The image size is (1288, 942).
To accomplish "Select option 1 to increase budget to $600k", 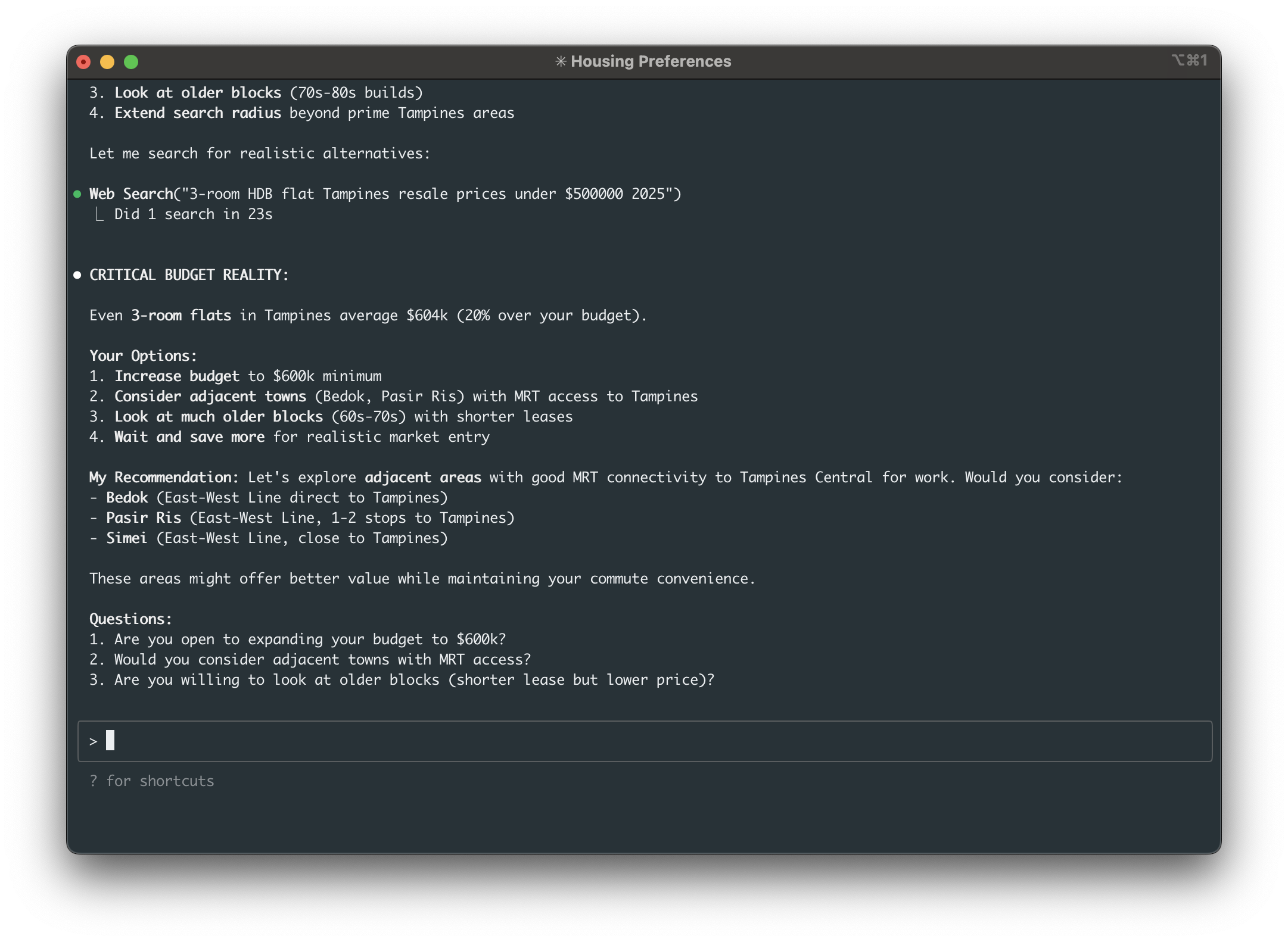I will click(235, 376).
